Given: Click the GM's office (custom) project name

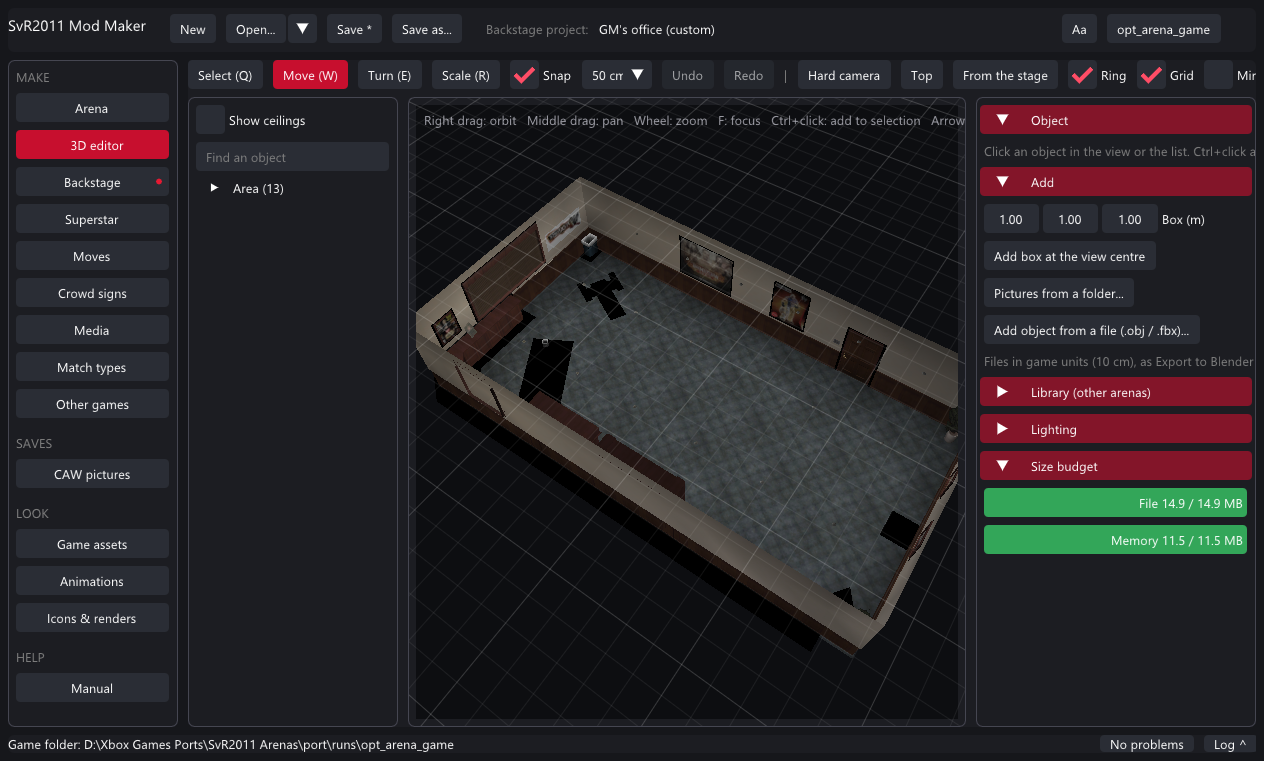Looking at the screenshot, I should [657, 29].
